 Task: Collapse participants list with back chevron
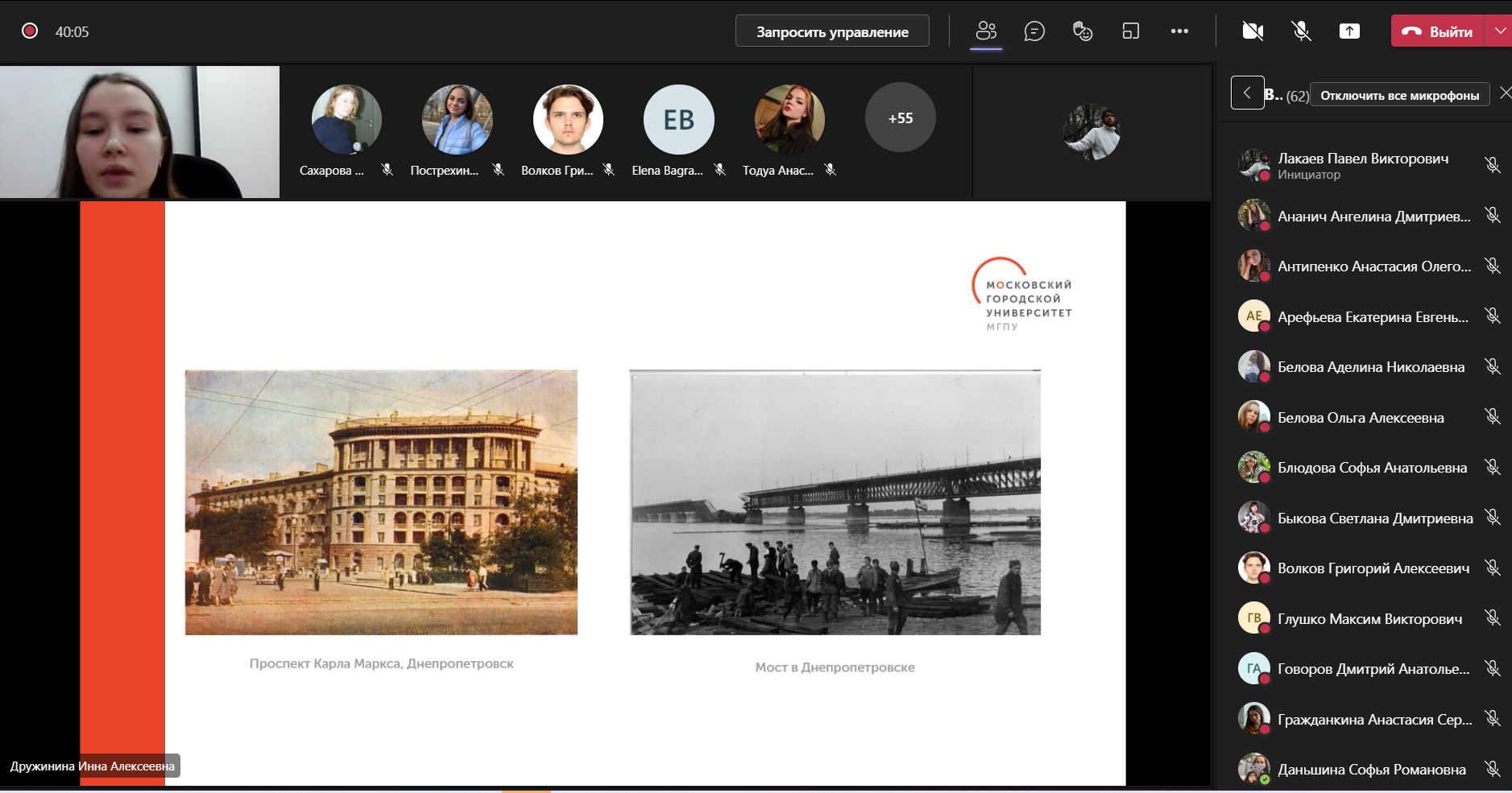1247,93
